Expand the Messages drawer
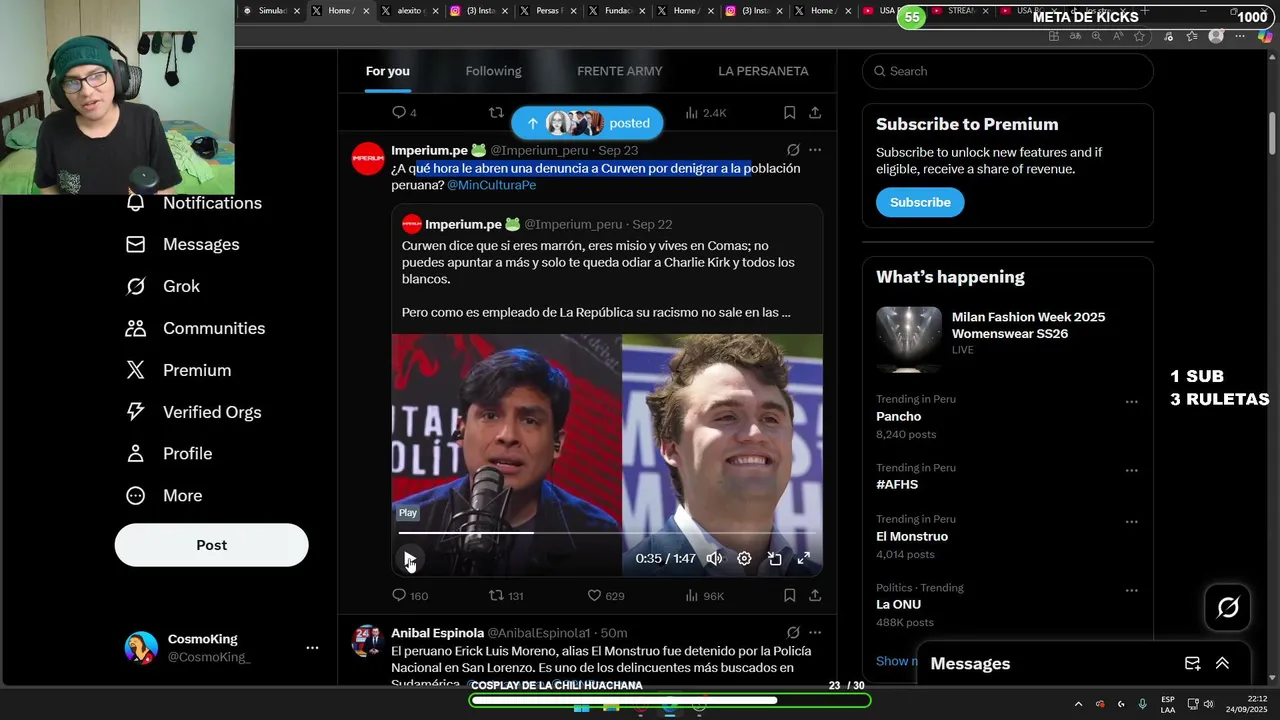Screen dimensions: 1280x720 pos(1222,663)
